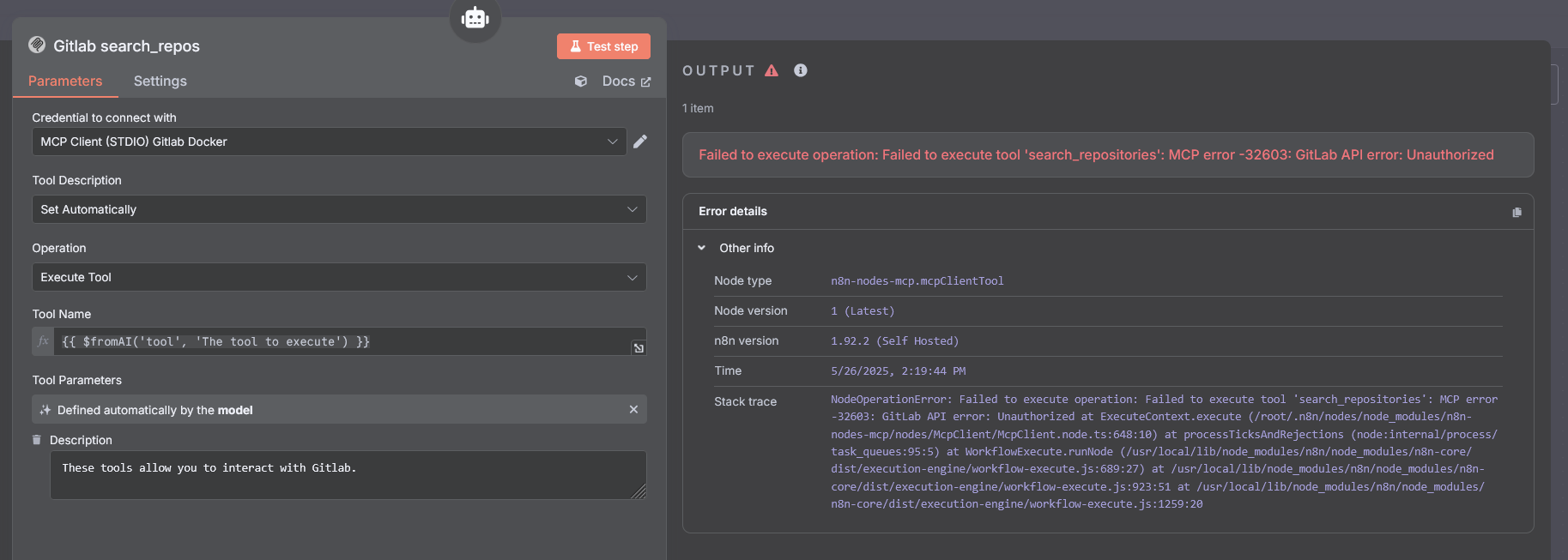Switch to the Parameters tab
The width and height of the screenshot is (1568, 560).
coord(65,81)
